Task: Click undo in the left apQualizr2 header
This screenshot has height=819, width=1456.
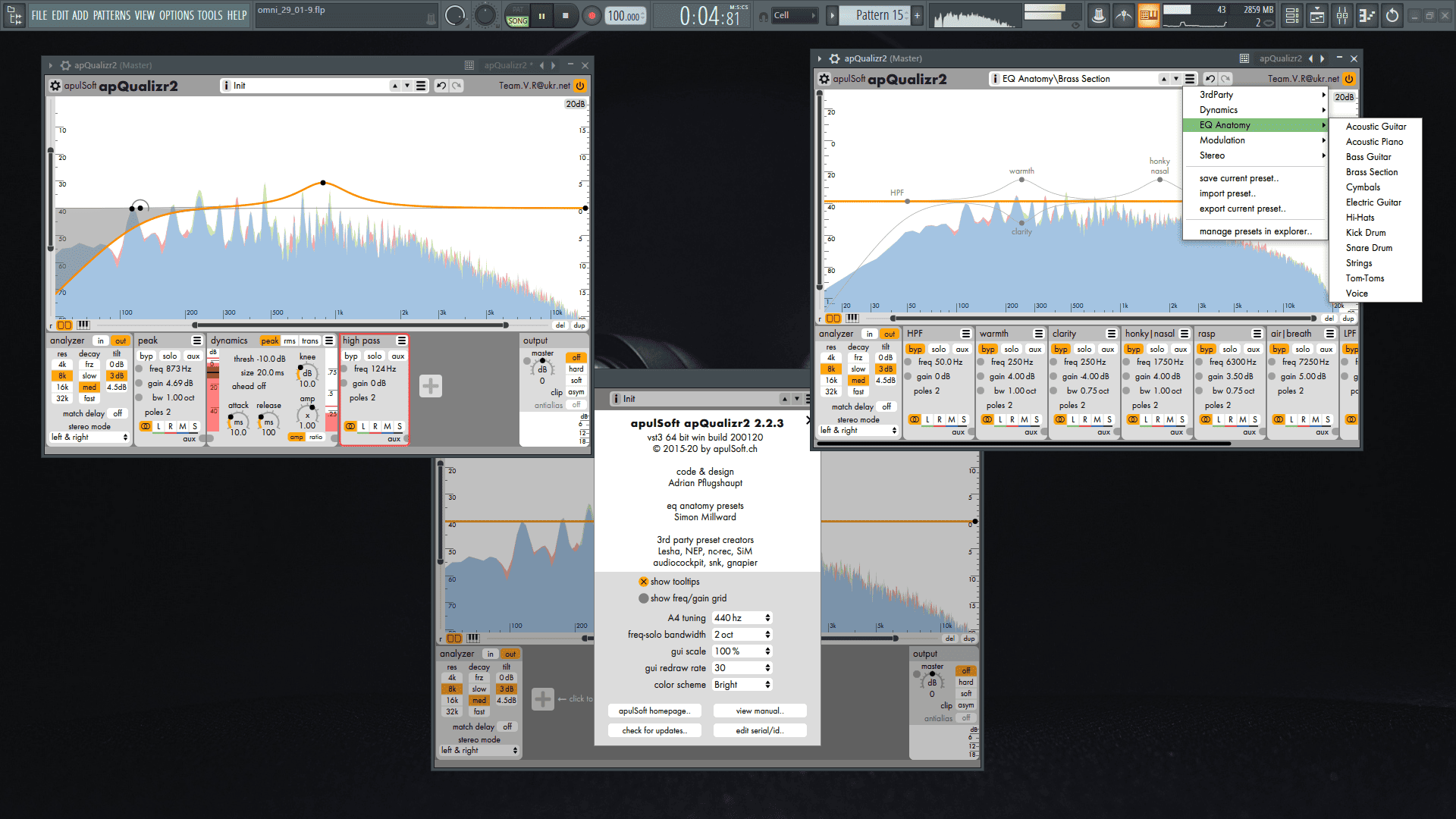Action: 441,86
